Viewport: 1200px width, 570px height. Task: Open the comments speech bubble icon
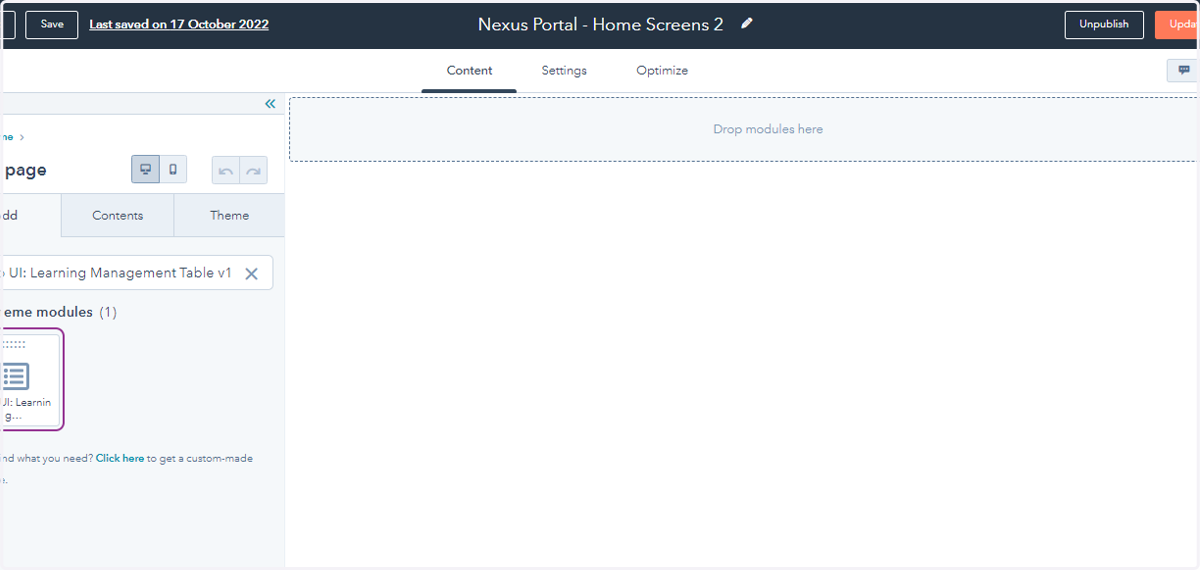point(1183,70)
